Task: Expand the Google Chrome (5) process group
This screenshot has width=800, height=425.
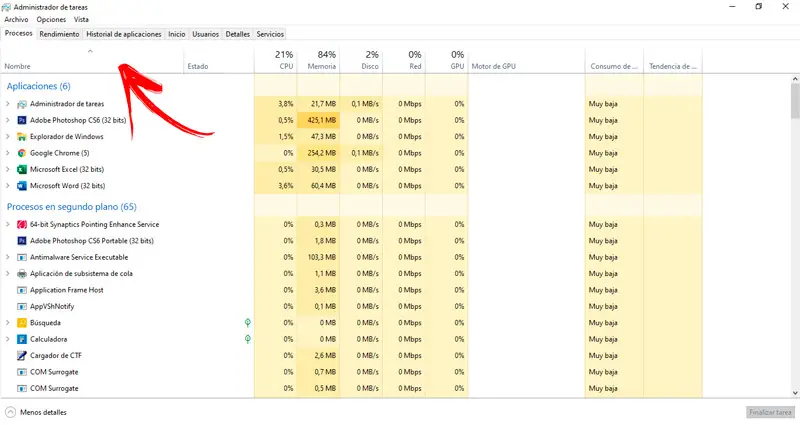Action: (8, 153)
